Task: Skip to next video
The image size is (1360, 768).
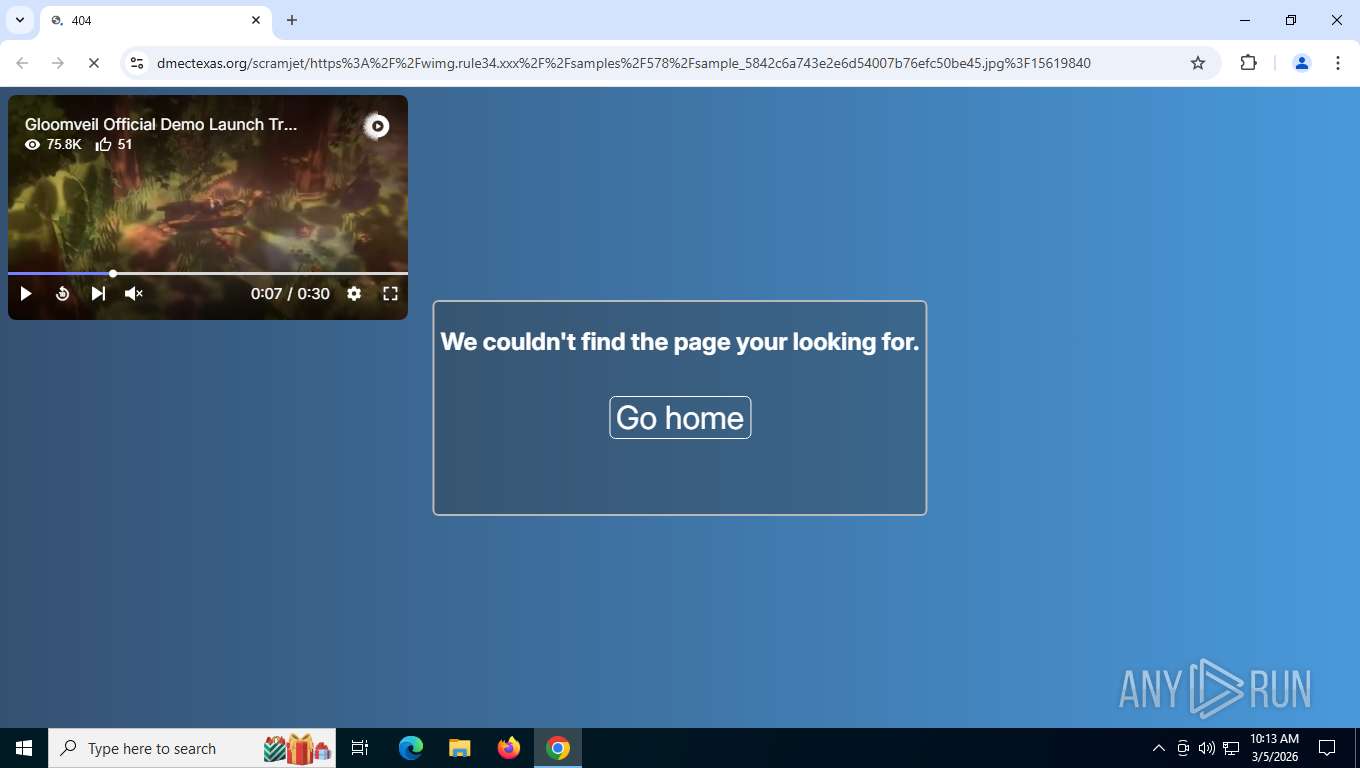Action: pos(98,293)
